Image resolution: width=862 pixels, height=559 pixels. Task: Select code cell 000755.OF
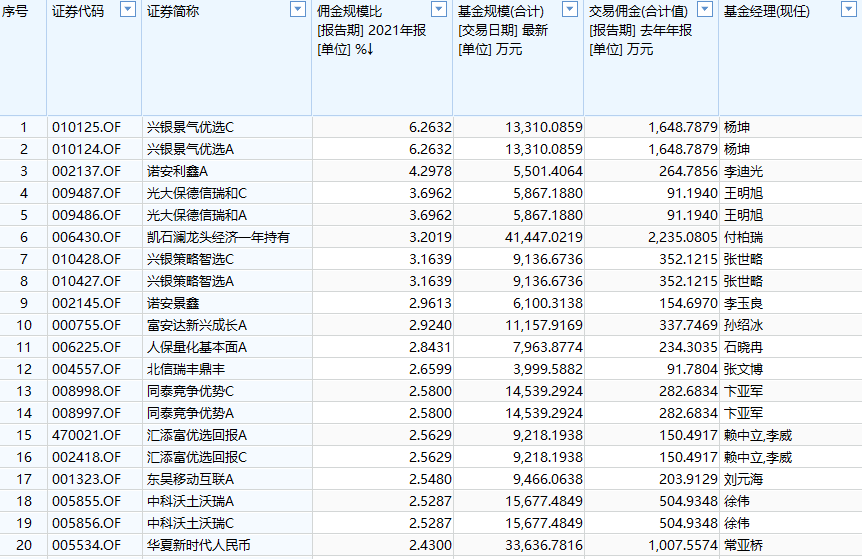point(86,325)
